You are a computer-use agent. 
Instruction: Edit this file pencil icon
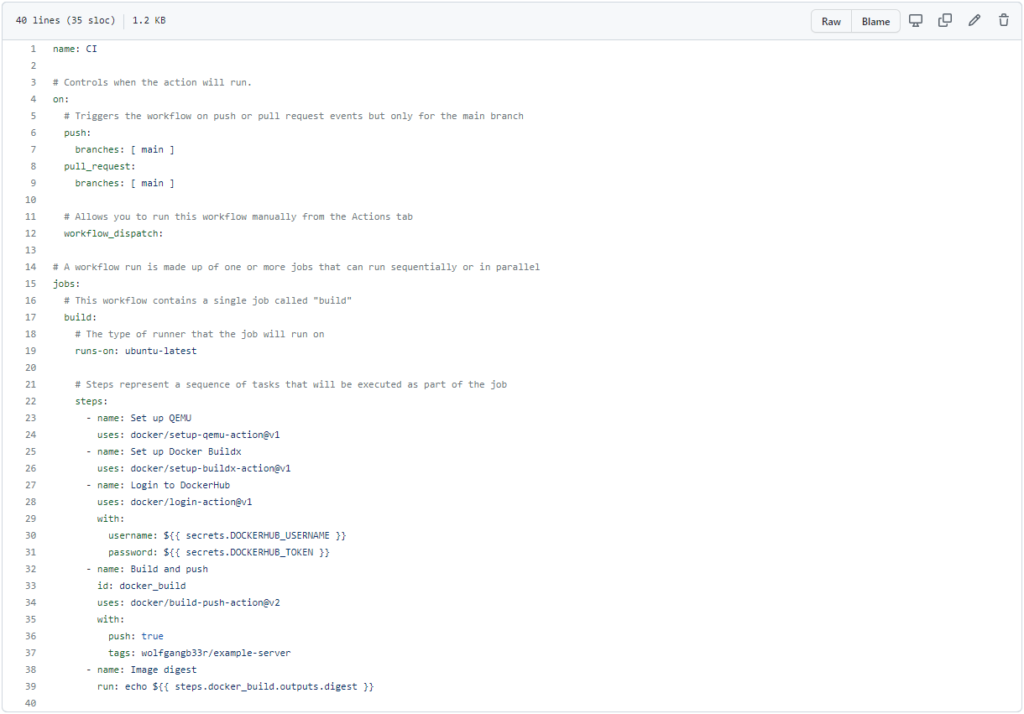[x=974, y=21]
